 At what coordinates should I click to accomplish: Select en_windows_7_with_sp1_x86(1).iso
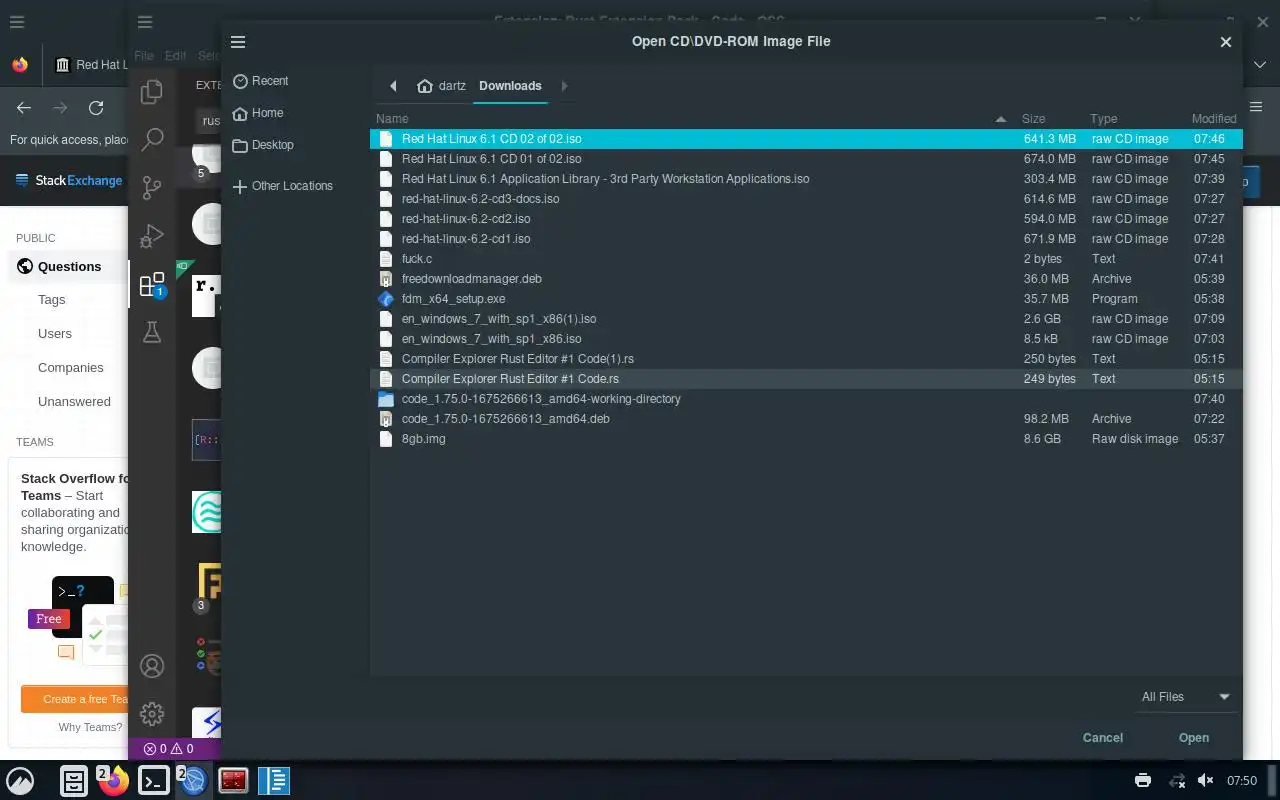tap(806, 319)
